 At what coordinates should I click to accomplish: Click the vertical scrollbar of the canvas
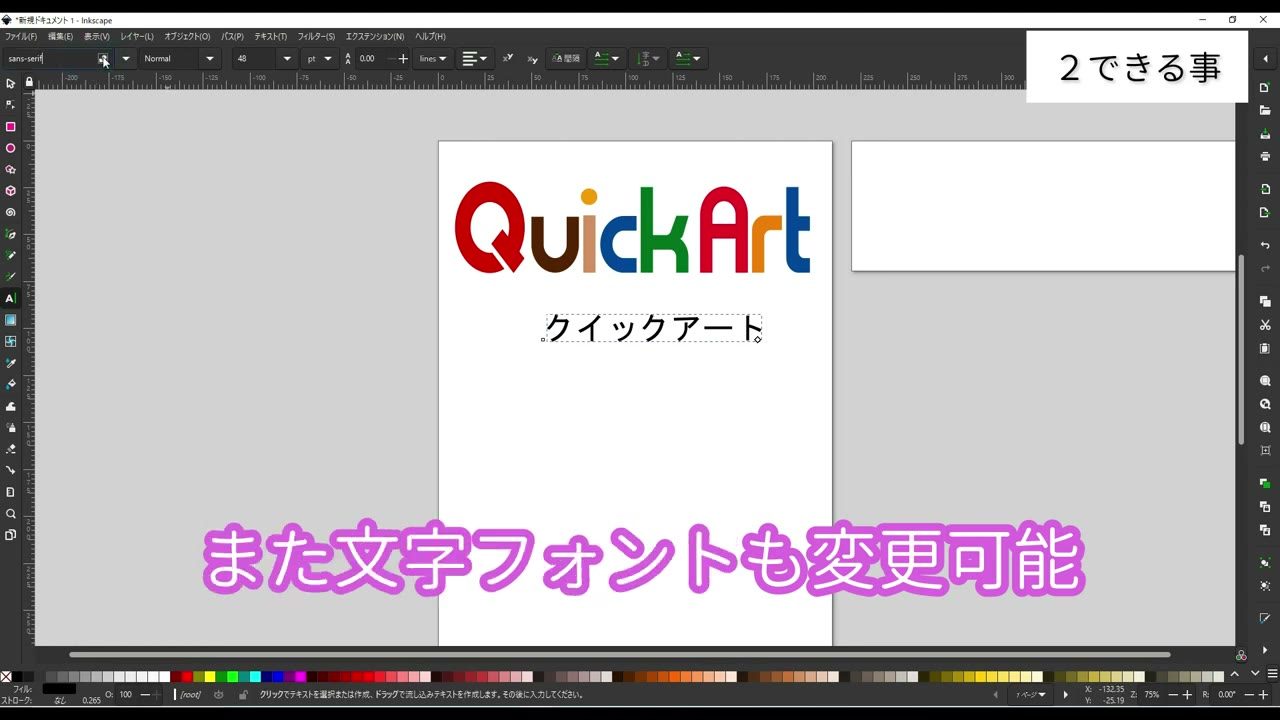pyautogui.click(x=1241, y=349)
